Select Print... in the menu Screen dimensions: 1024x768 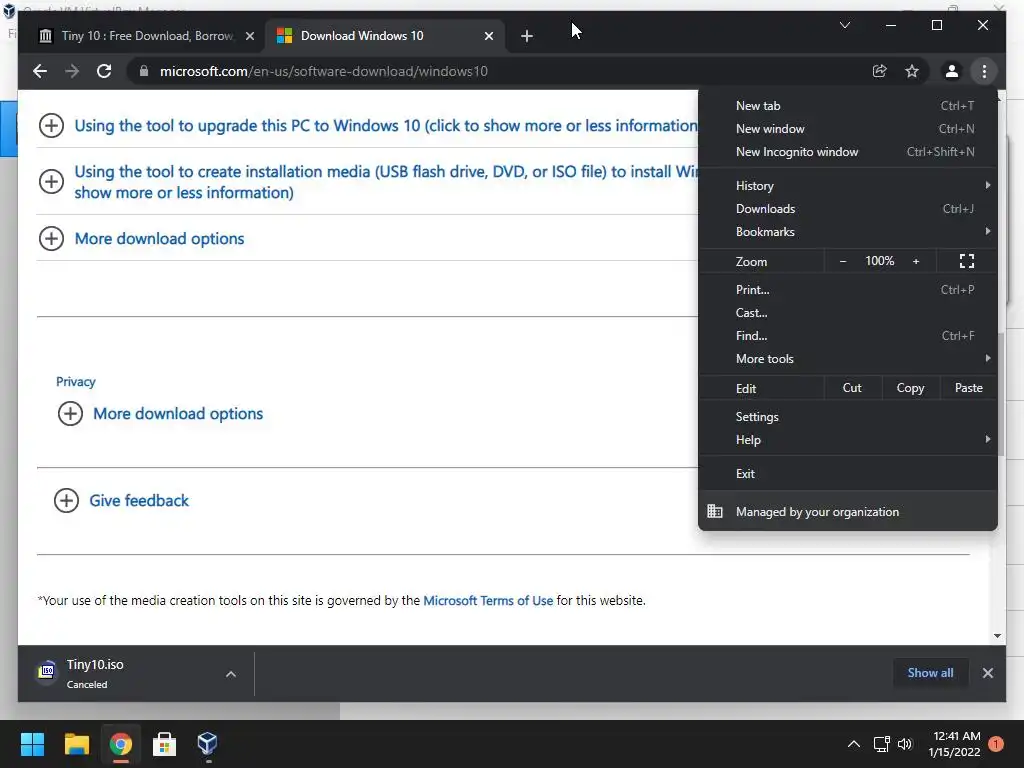coord(848,289)
